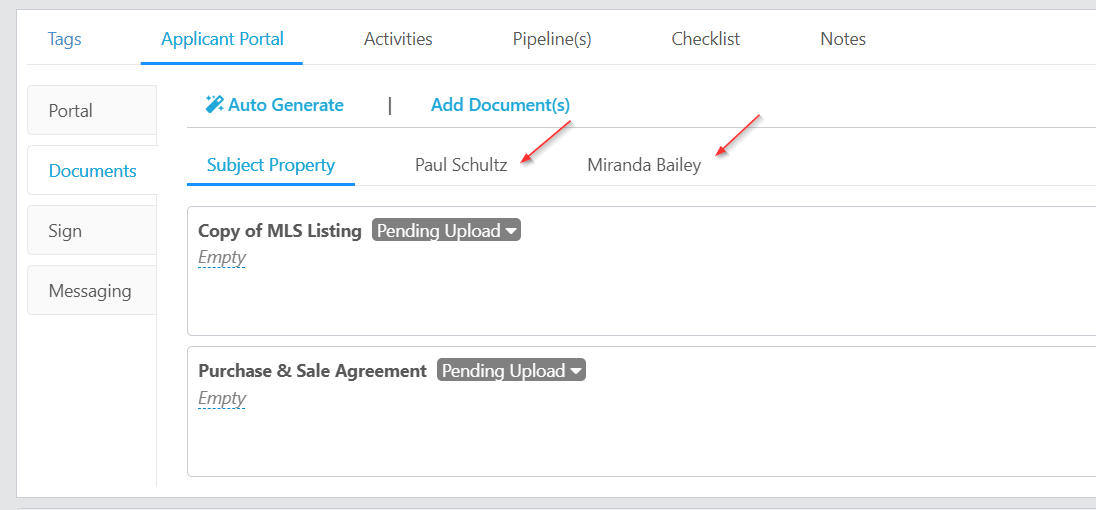Select the Applicant Portal tab
The width and height of the screenshot is (1096, 510).
coord(222,38)
